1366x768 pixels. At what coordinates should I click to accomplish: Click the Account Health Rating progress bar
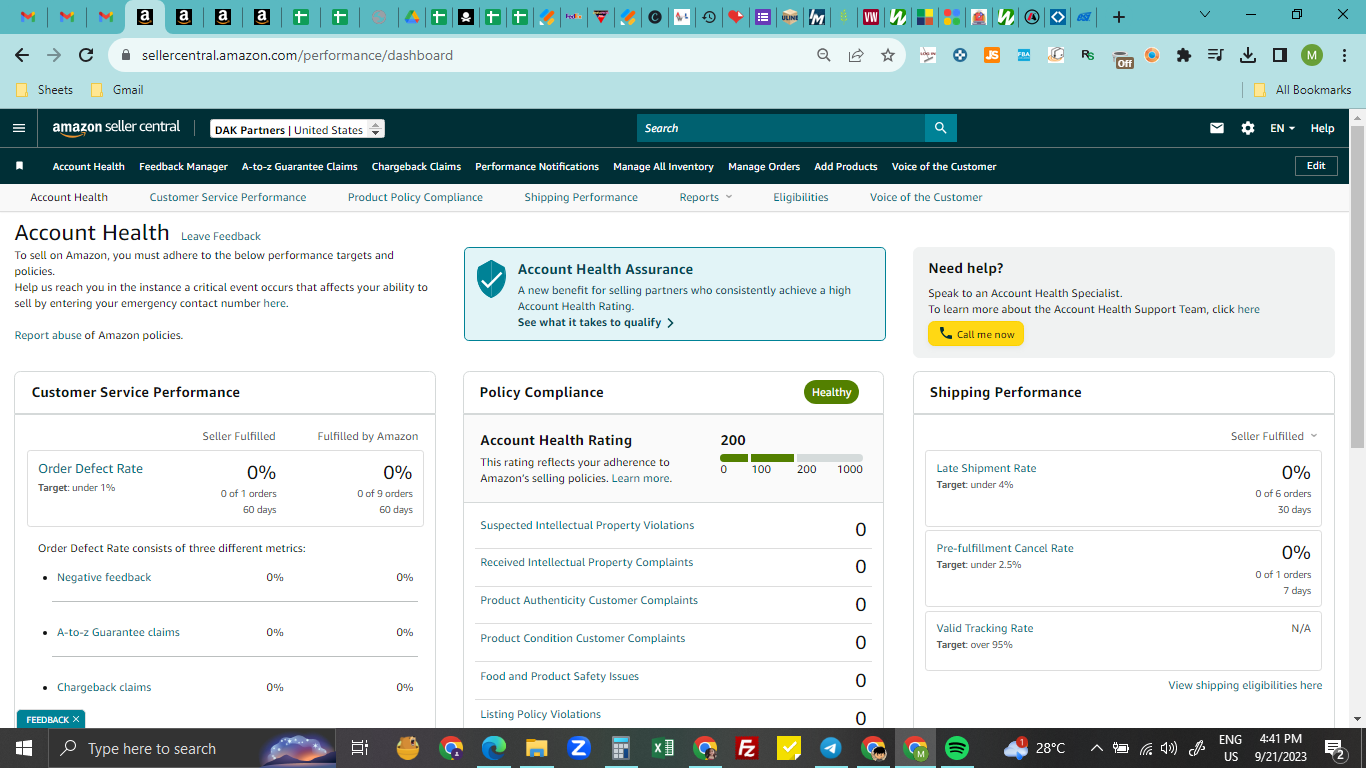coord(791,458)
